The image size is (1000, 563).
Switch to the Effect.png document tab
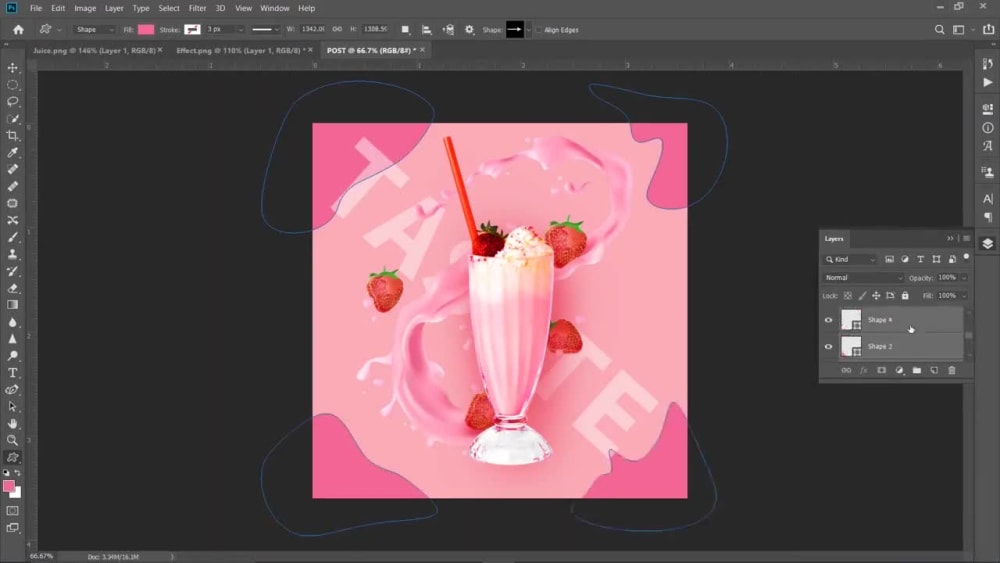[237, 50]
